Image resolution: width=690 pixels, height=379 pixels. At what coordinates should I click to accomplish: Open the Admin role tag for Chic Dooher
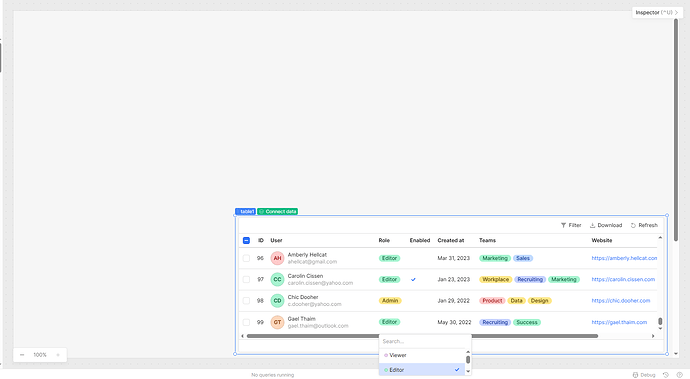(x=390, y=301)
